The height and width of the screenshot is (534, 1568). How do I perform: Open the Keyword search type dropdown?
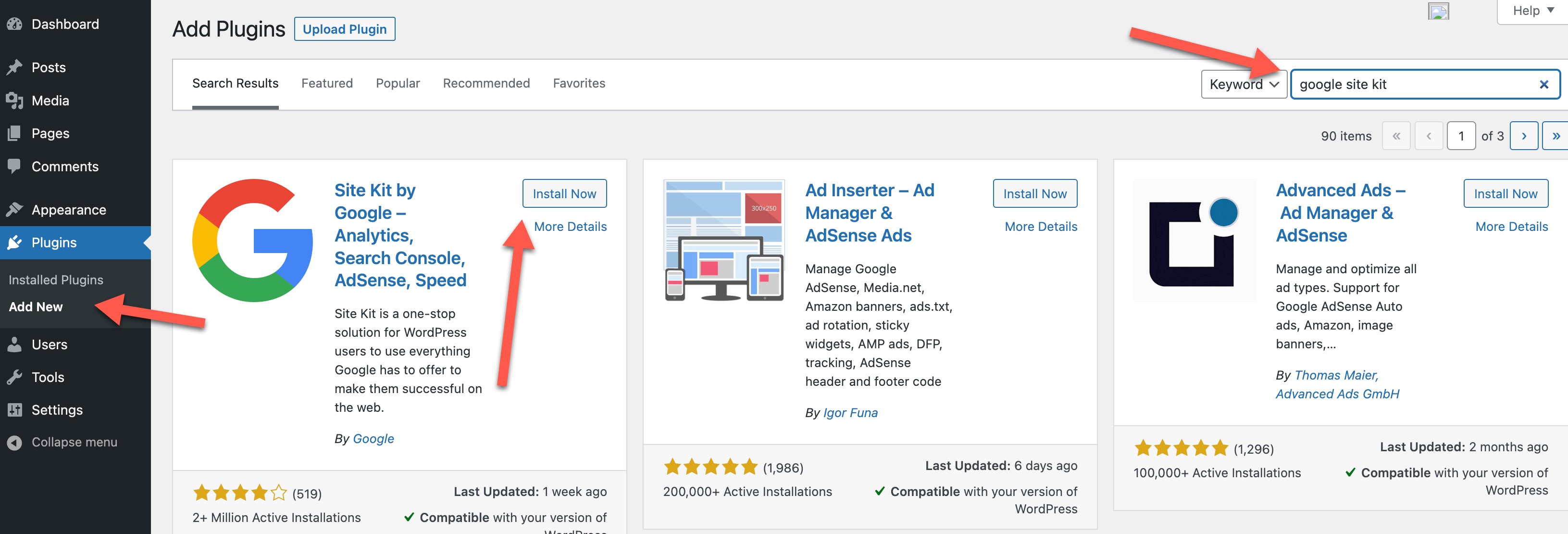1244,85
